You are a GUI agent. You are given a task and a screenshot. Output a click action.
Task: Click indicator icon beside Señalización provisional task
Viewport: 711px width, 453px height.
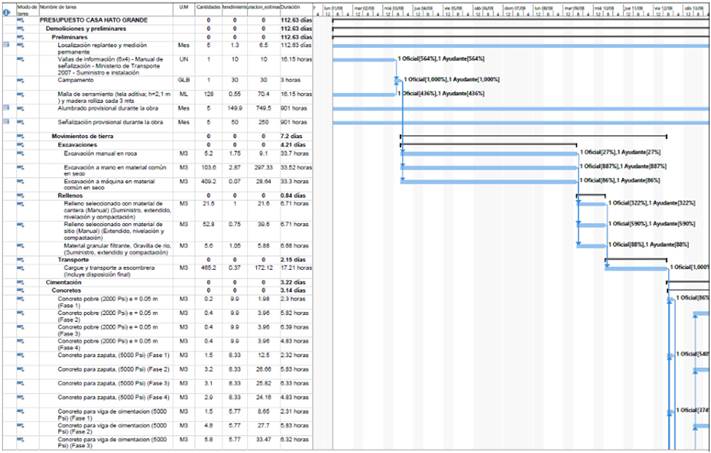(x=6, y=120)
